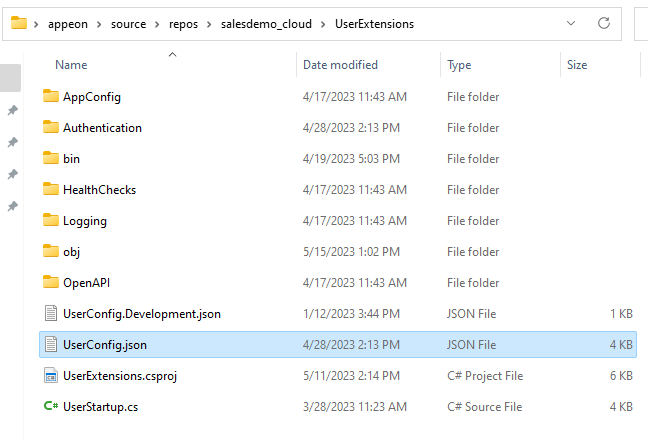This screenshot has height=440, width=648.
Task: Click the UserExtensions.csproj file icon
Action: pos(51,376)
